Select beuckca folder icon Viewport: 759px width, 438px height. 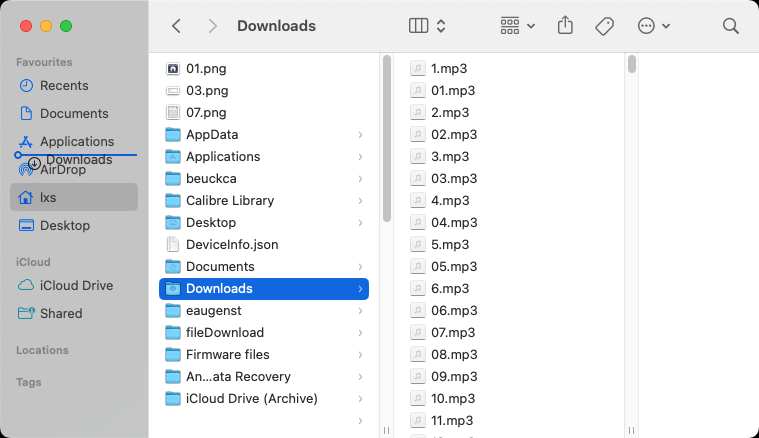click(173, 179)
